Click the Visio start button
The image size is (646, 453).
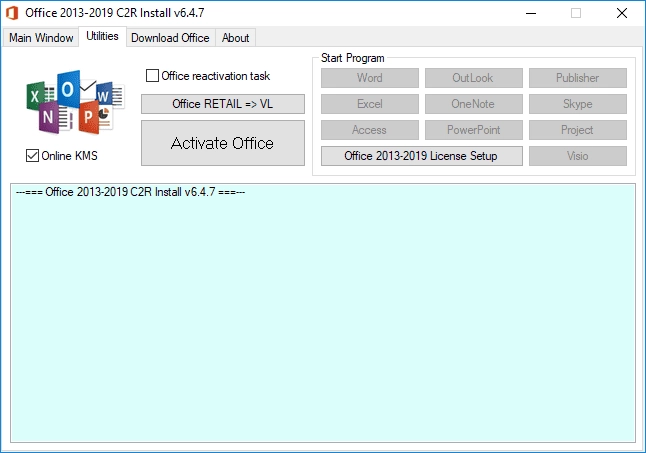click(578, 156)
